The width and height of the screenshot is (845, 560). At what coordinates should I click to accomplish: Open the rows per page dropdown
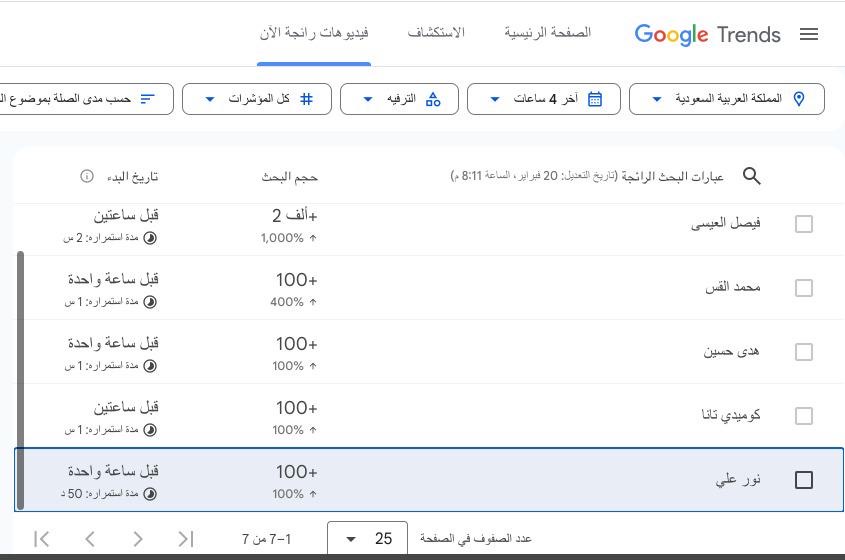[367, 539]
